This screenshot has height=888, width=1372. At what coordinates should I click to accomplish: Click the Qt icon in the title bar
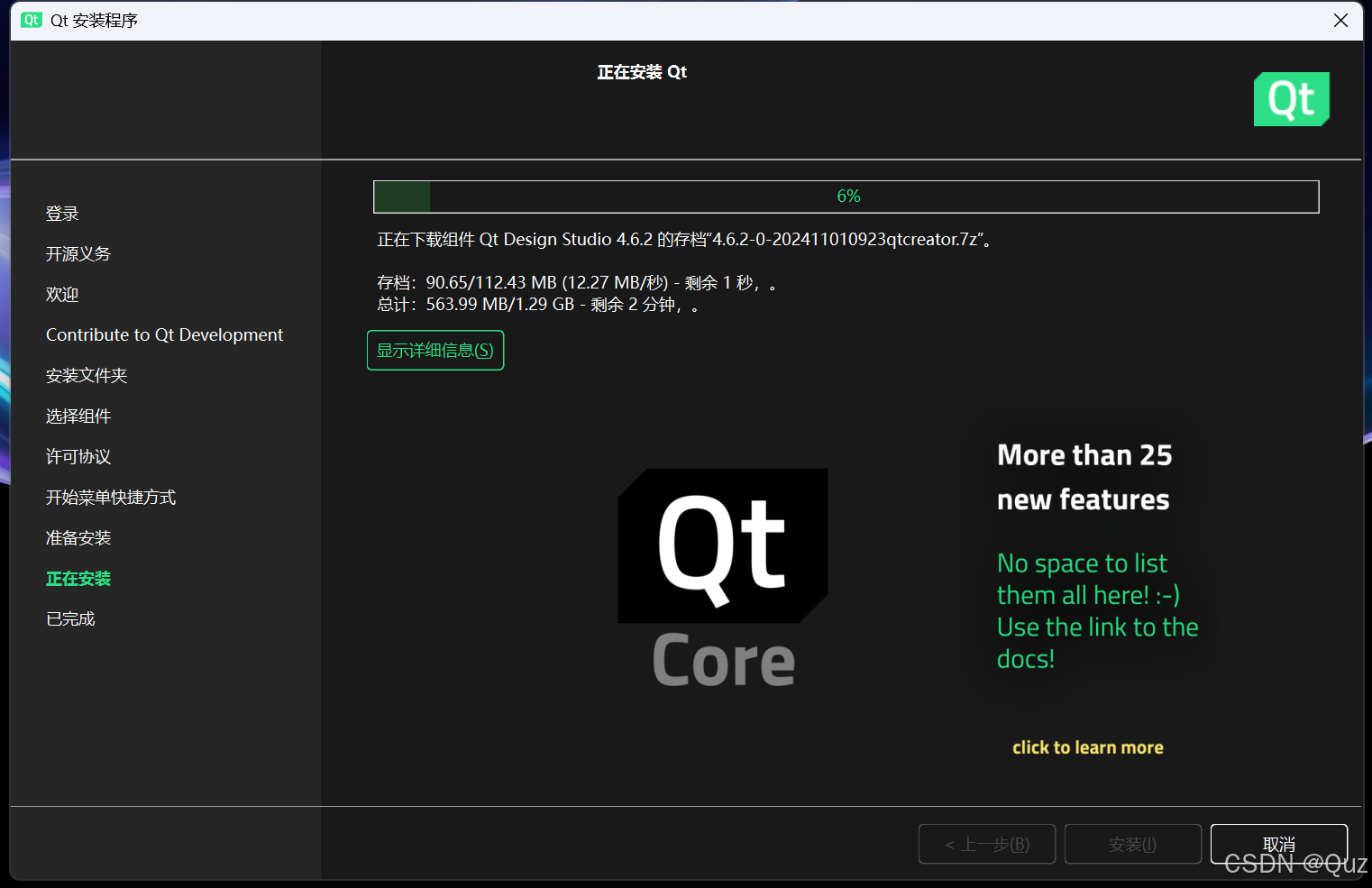(x=31, y=19)
